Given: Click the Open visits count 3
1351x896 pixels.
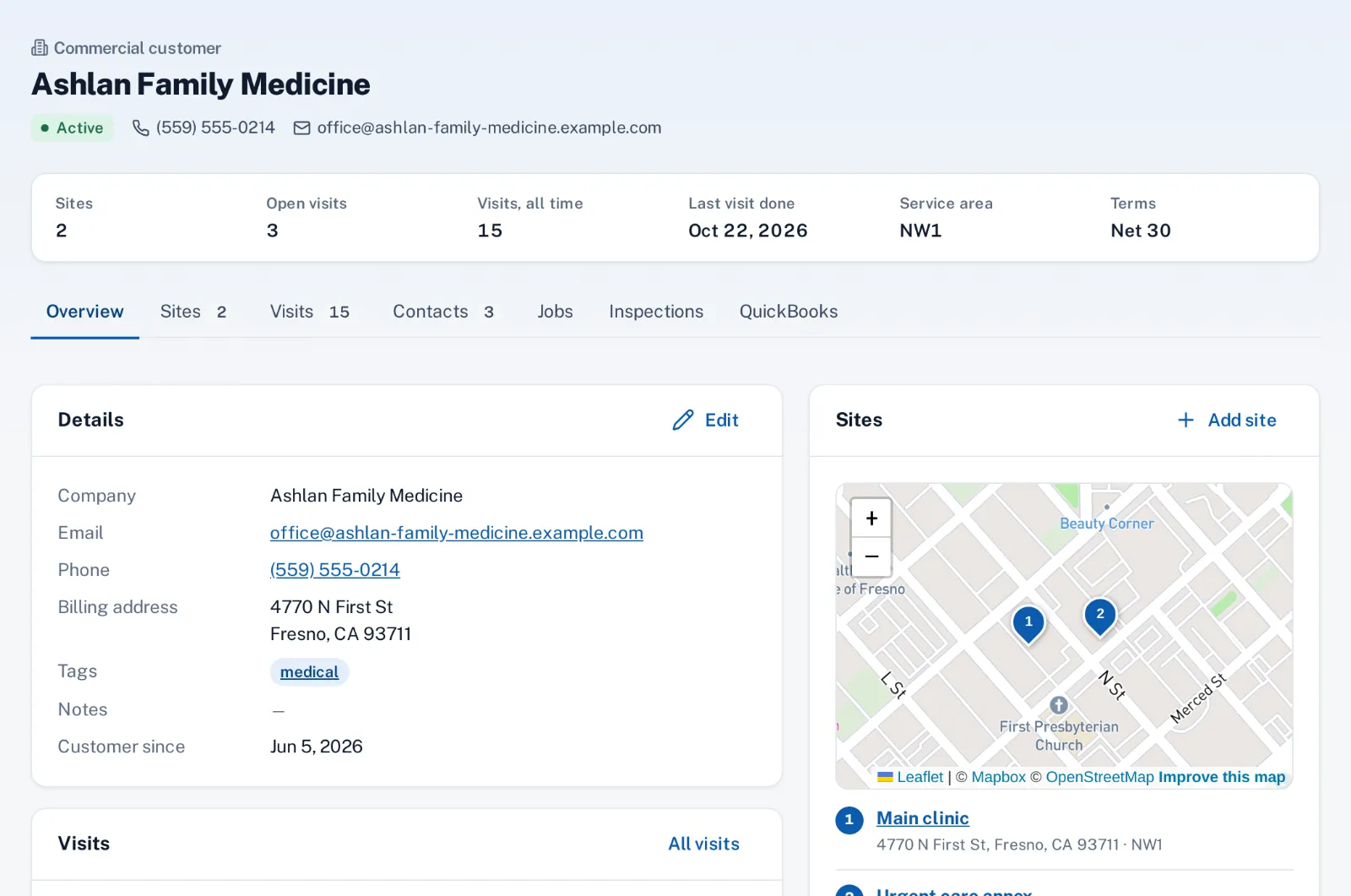Looking at the screenshot, I should coord(272,231).
